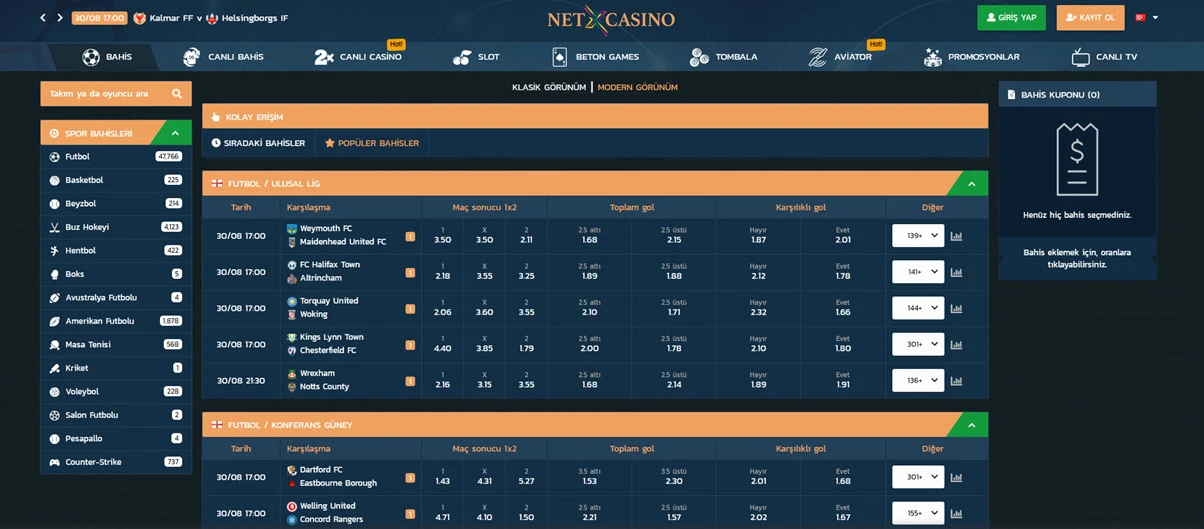Image resolution: width=1204 pixels, height=529 pixels.
Task: Pick home win odds 3.50 for Weymouth FC
Action: click(443, 236)
